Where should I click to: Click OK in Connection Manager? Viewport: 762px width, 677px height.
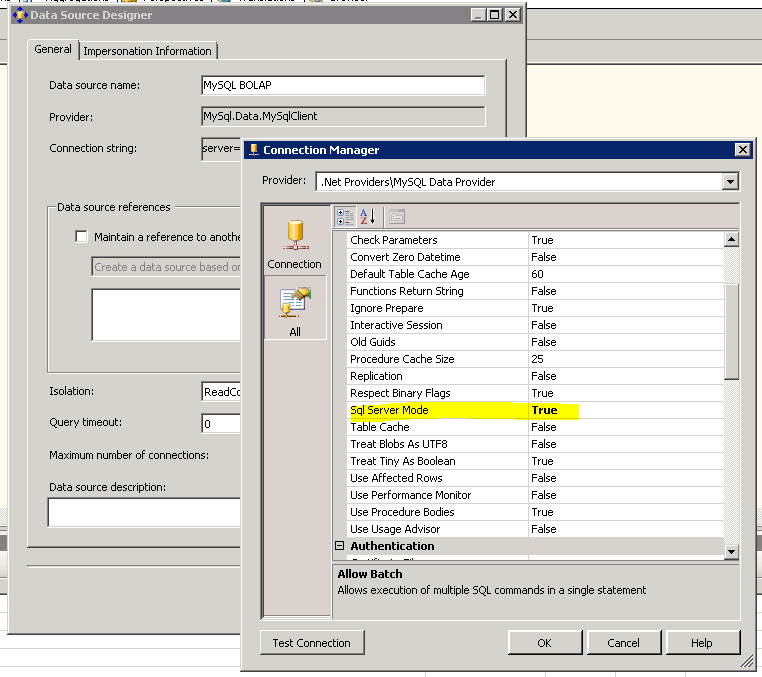(x=544, y=643)
